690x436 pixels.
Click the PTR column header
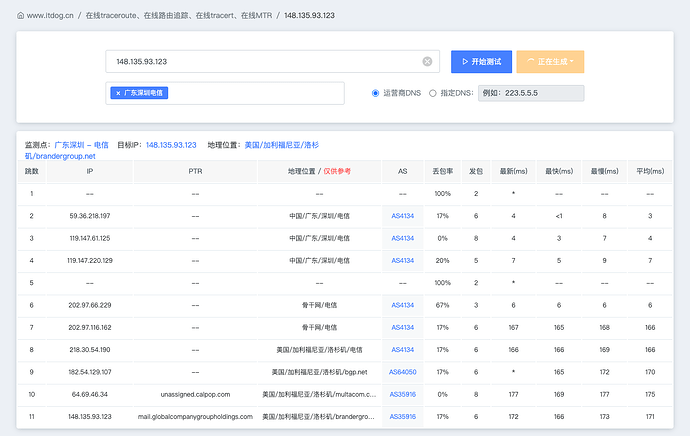[195, 171]
